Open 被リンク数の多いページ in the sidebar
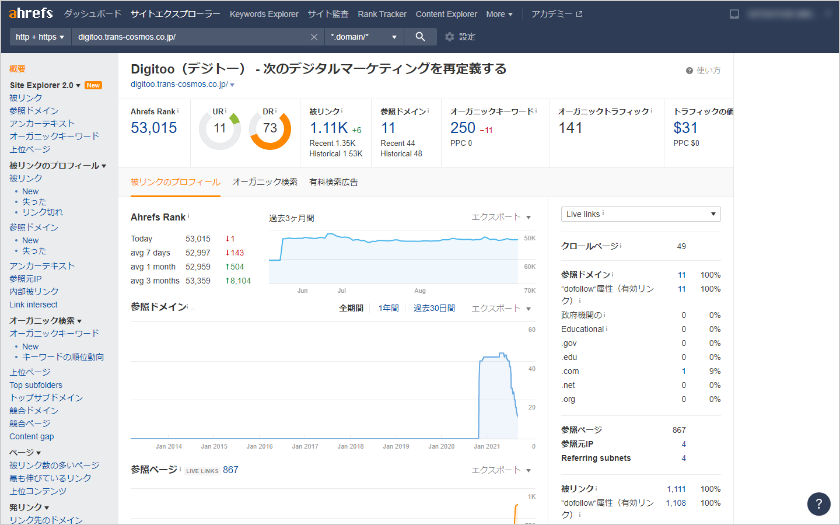This screenshot has width=840, height=525. (x=54, y=465)
